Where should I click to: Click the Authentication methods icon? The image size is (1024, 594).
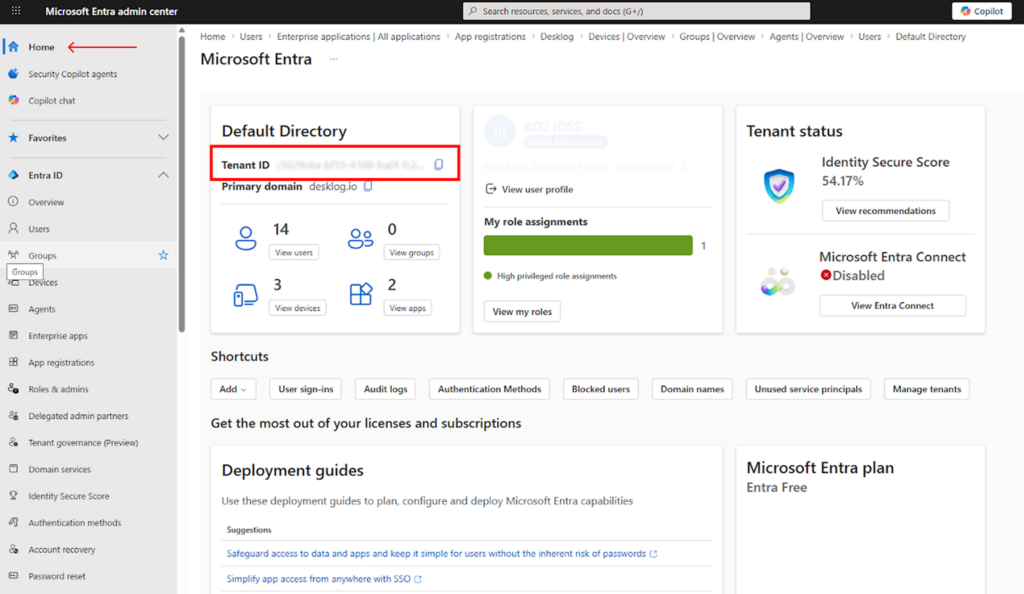(x=13, y=523)
